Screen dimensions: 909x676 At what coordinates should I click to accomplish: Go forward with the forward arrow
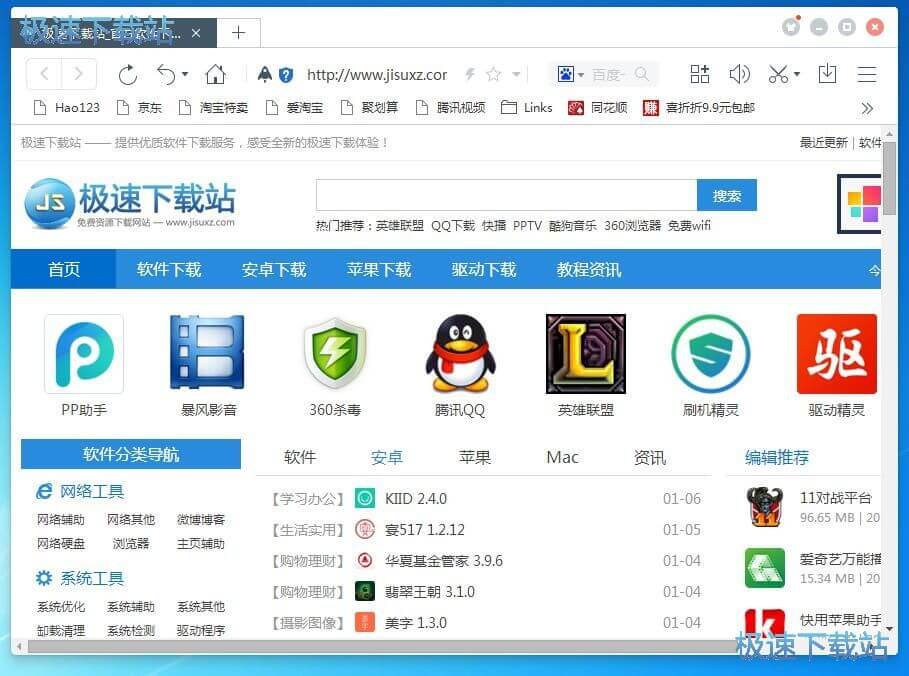pos(78,74)
